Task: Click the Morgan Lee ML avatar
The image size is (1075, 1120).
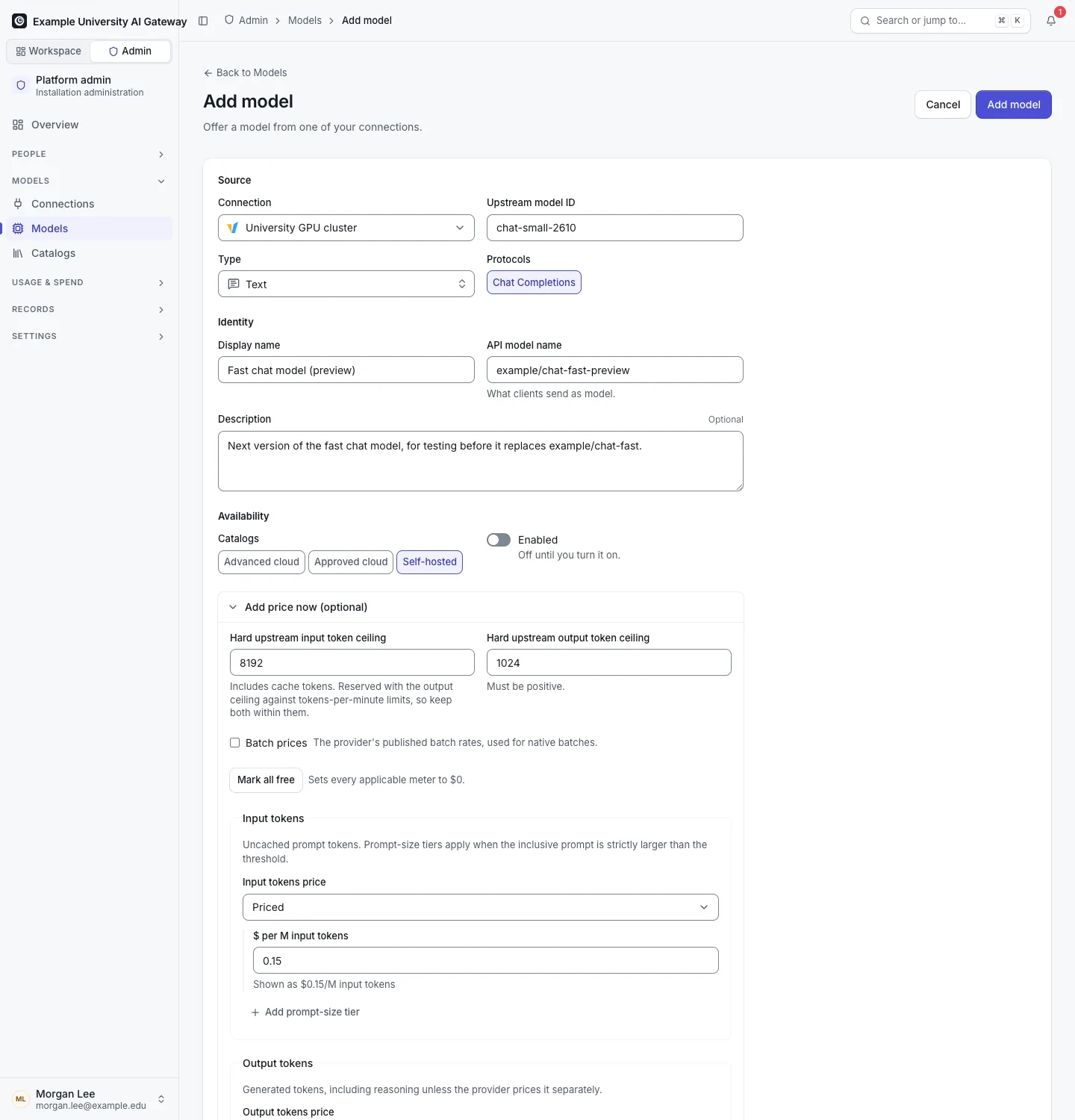Action: coord(21,1099)
